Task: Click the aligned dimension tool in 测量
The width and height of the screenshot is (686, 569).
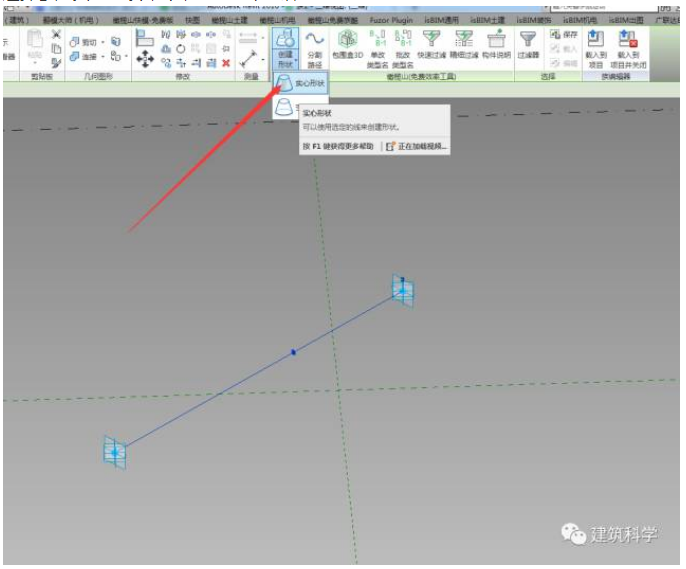Action: 248,38
